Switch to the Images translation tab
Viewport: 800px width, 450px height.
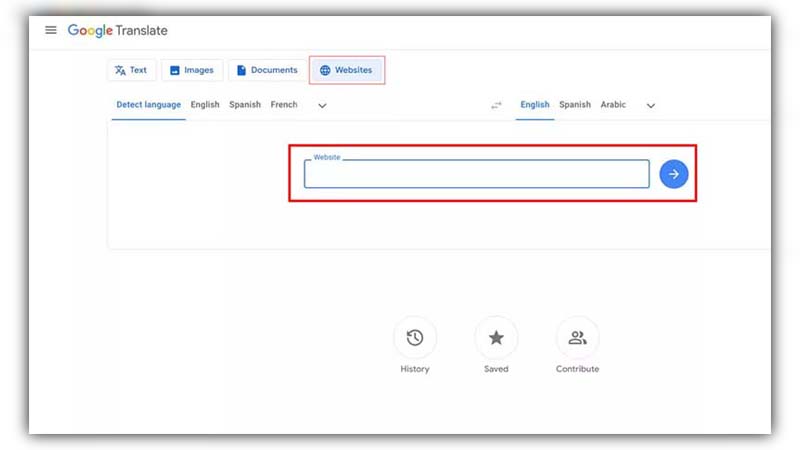192,70
